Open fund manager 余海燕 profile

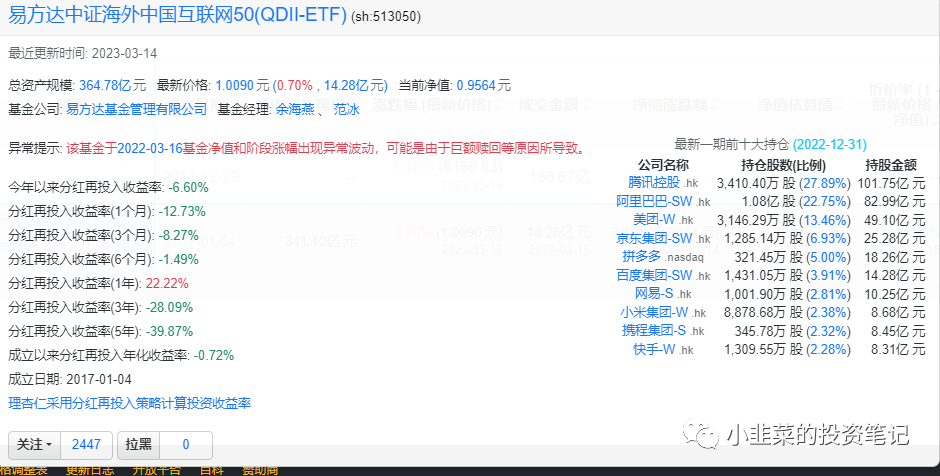[x=295, y=109]
